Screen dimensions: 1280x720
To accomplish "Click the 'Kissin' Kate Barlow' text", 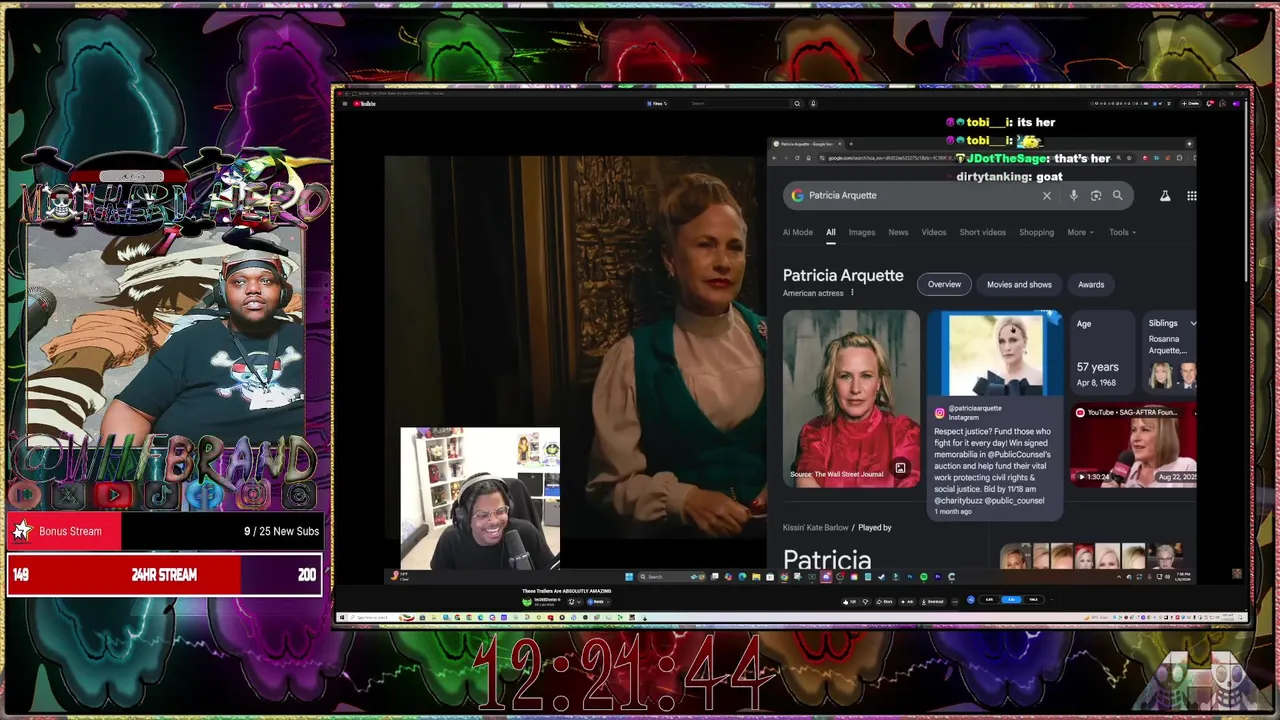I will (x=816, y=527).
